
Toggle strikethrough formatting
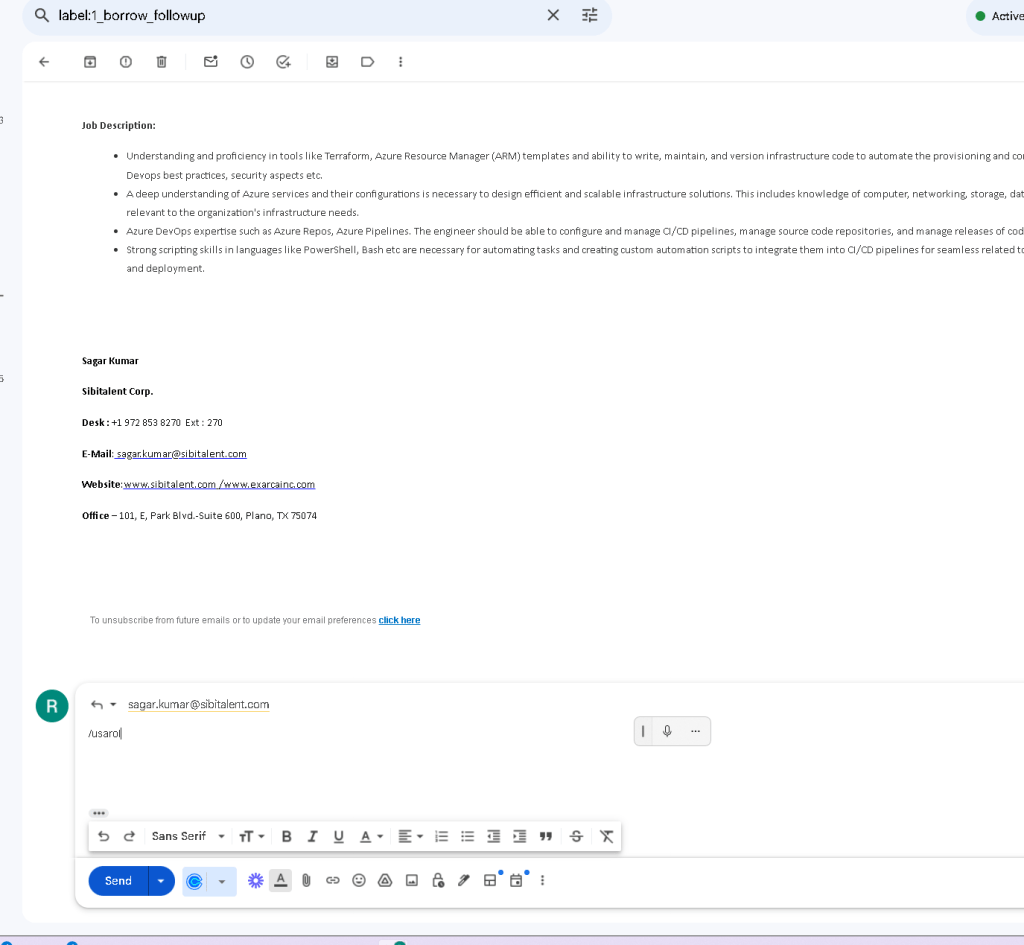click(x=576, y=837)
